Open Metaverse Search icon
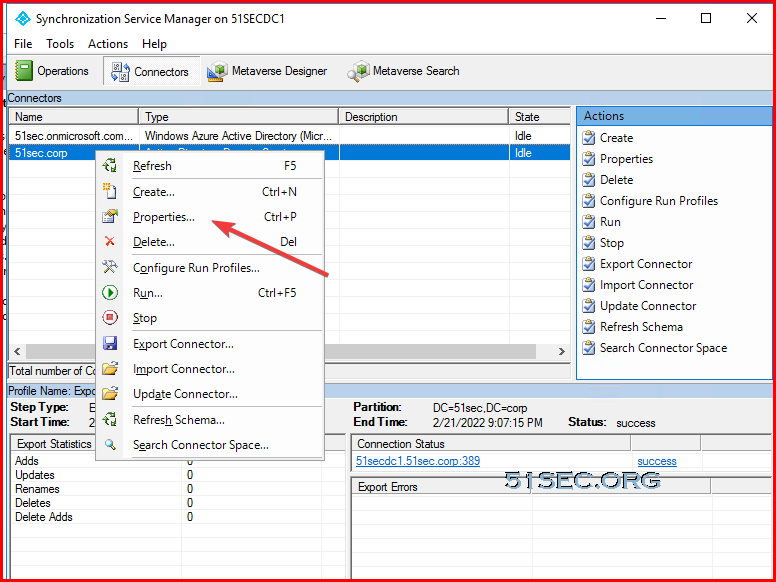The image size is (776, 582). pyautogui.click(x=358, y=71)
